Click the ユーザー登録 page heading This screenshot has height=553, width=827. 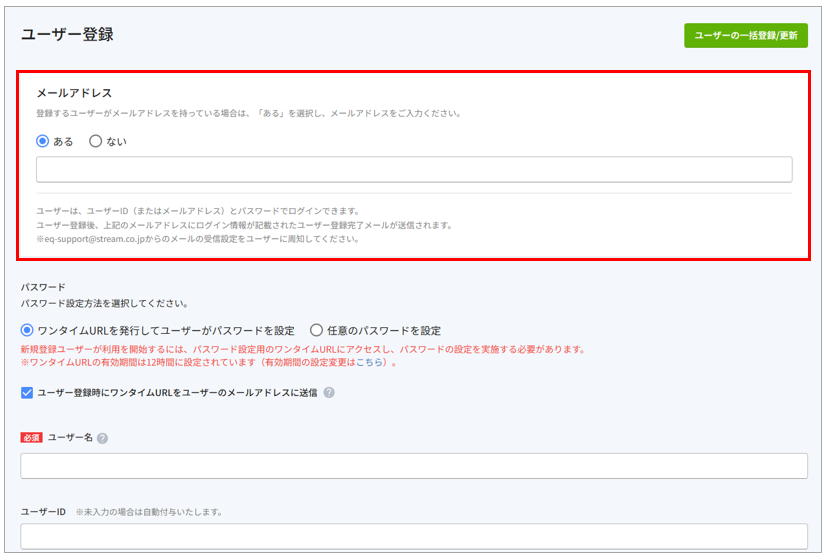coord(67,34)
